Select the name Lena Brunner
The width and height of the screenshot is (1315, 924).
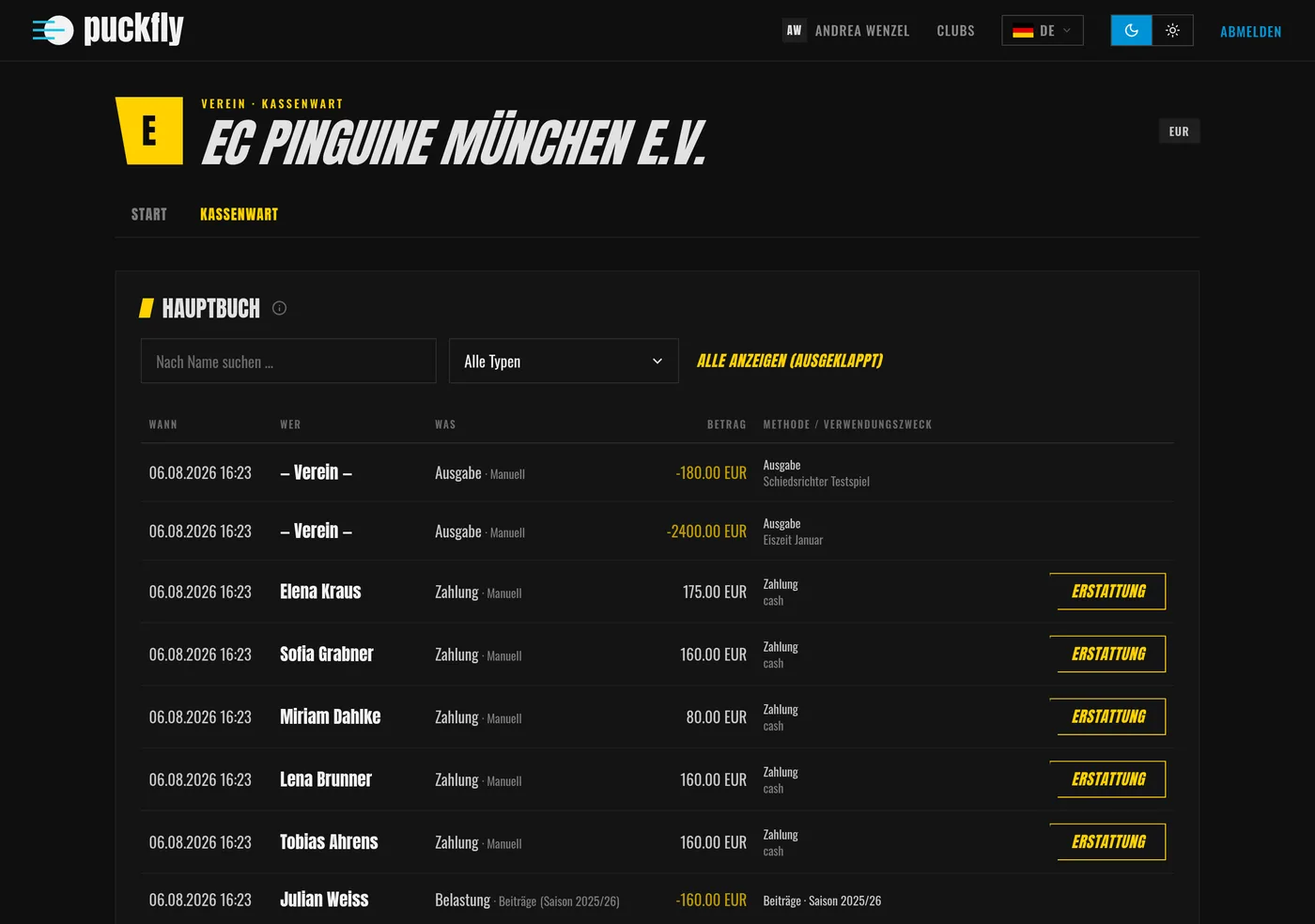326,779
